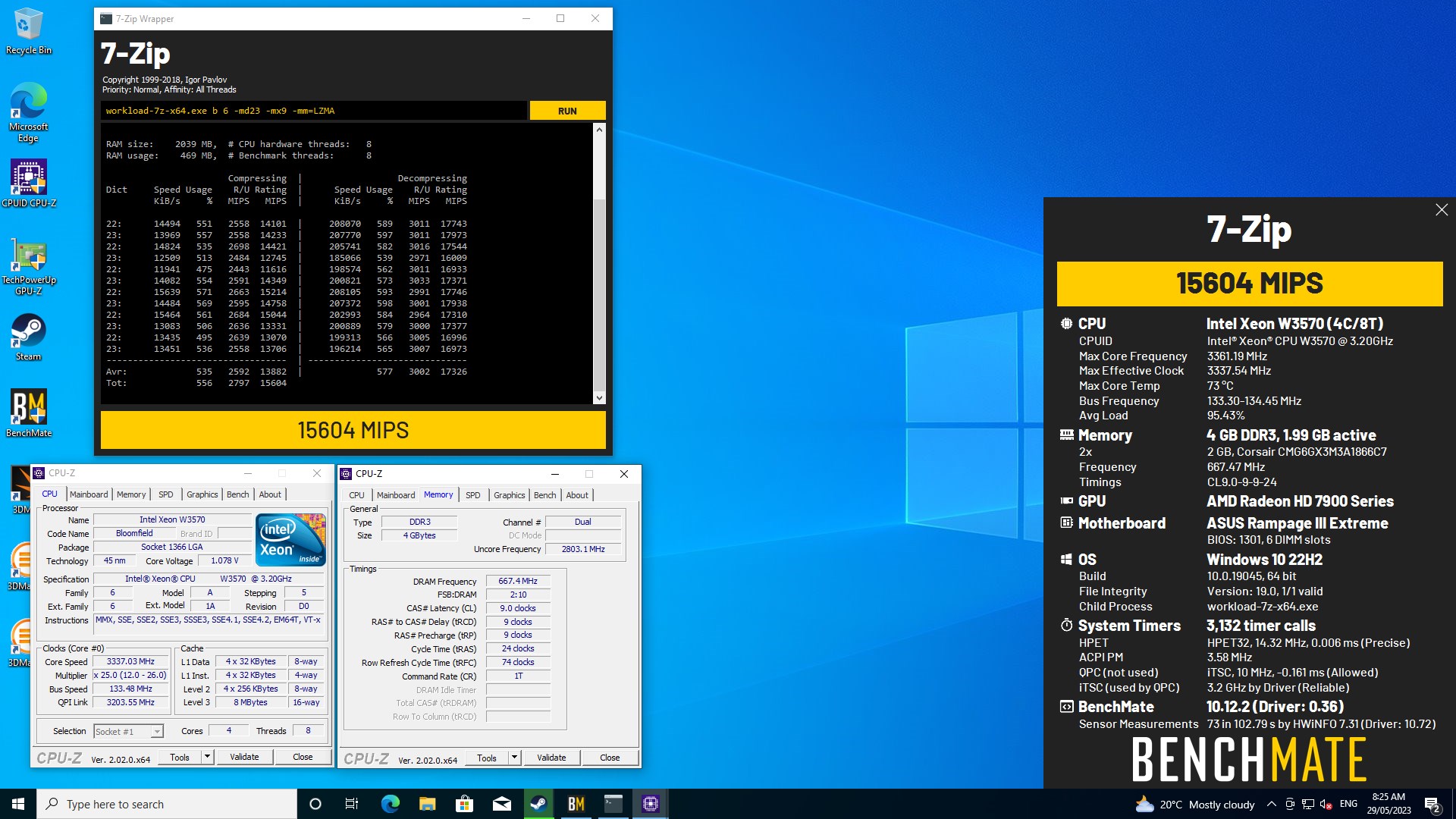Open Graphics tab in right CPU-Z window
This screenshot has height=819, width=1456.
[510, 495]
